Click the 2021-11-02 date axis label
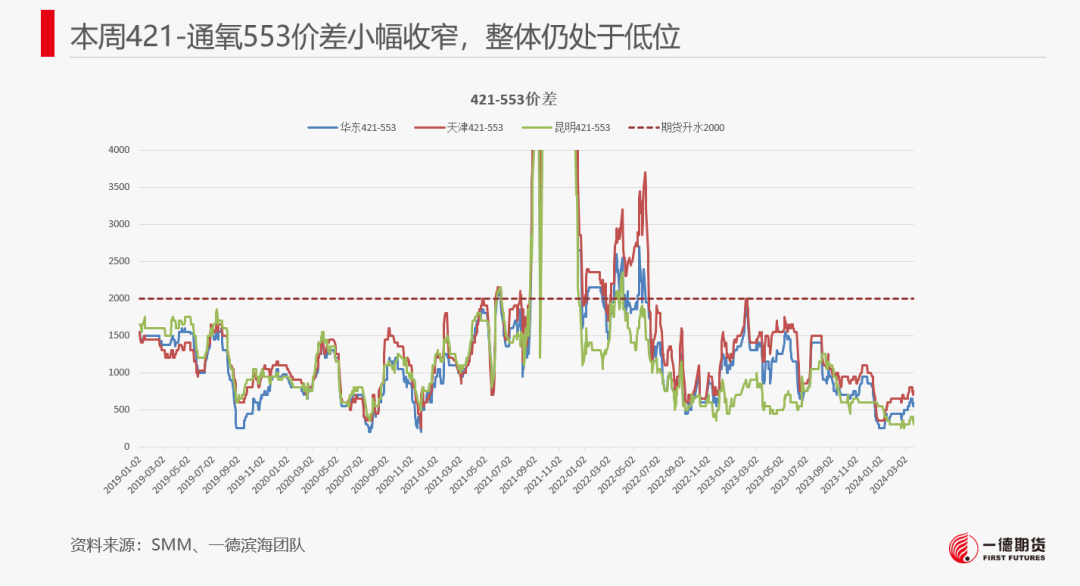This screenshot has width=1080, height=586. coord(543,473)
